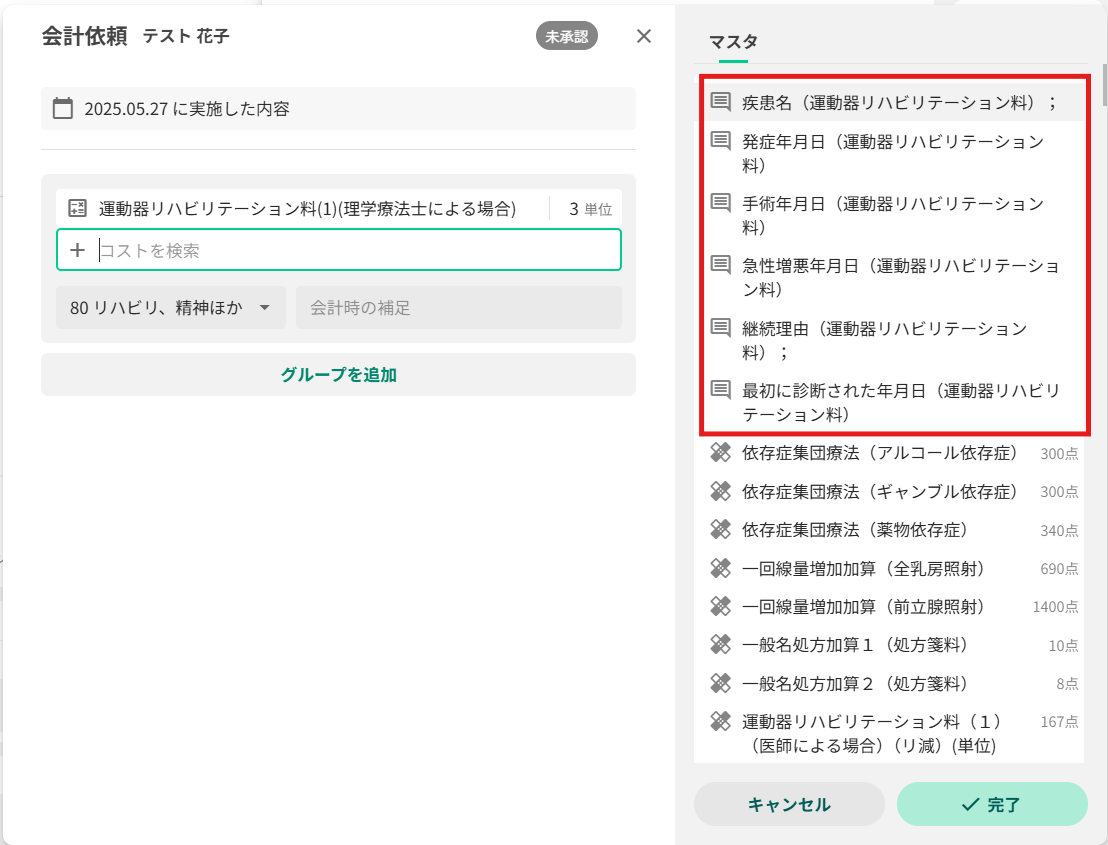The image size is (1108, 845).
Task: Click the calculator icon beside 運動器リハビリテーション料(1)
Action: point(77,209)
